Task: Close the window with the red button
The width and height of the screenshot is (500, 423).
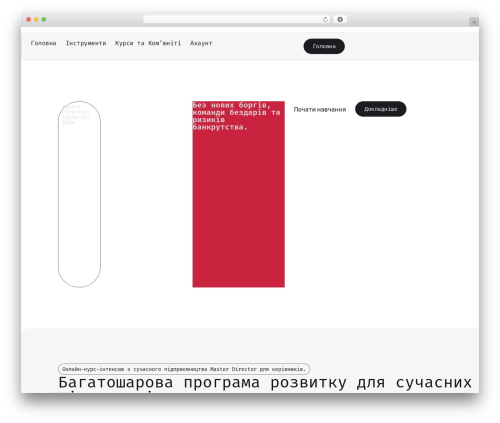Action: pos(29,19)
